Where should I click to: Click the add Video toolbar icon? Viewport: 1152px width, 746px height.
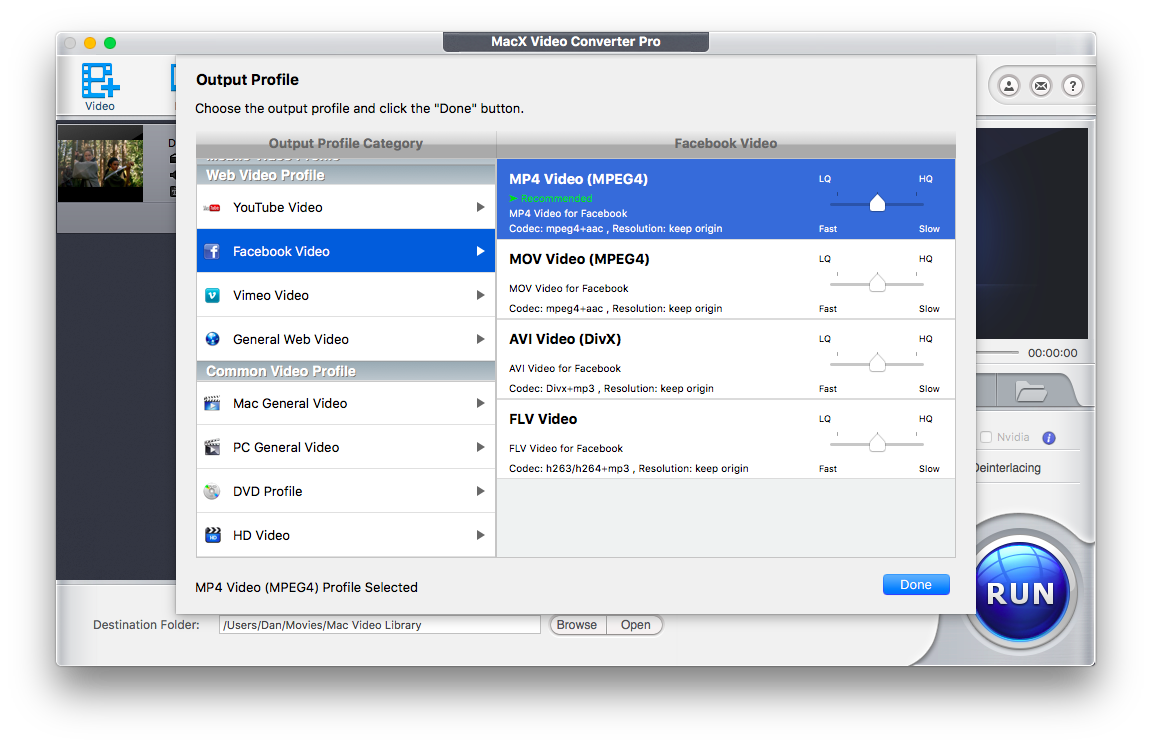coord(100,86)
